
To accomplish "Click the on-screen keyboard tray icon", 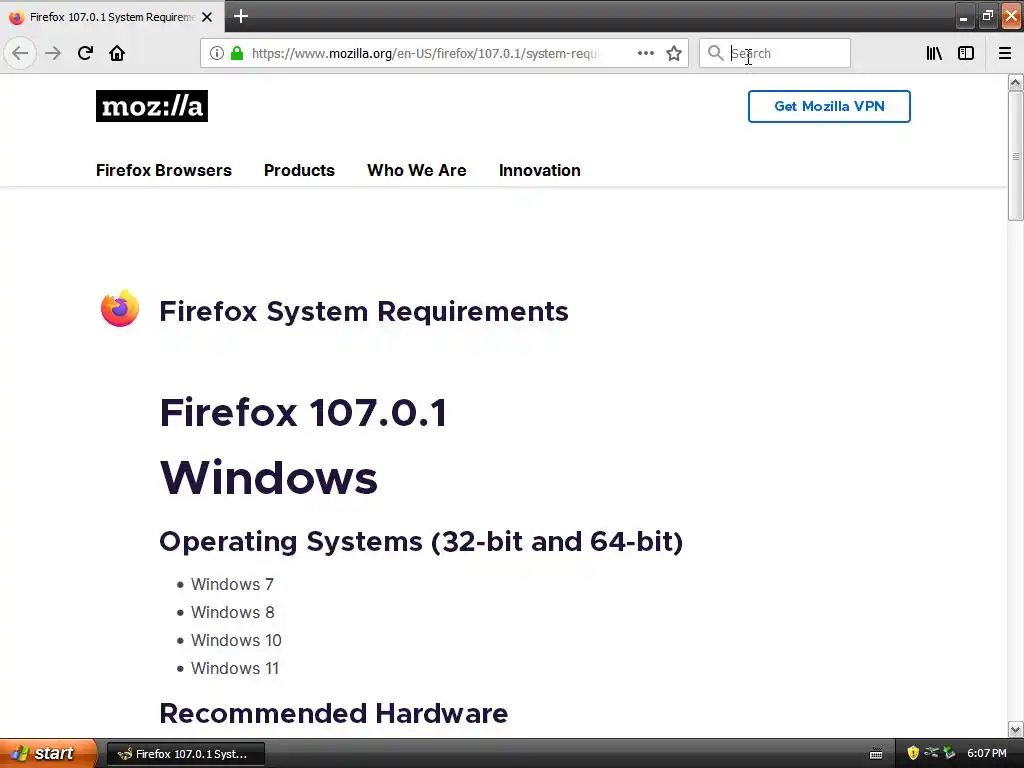I will point(876,754).
